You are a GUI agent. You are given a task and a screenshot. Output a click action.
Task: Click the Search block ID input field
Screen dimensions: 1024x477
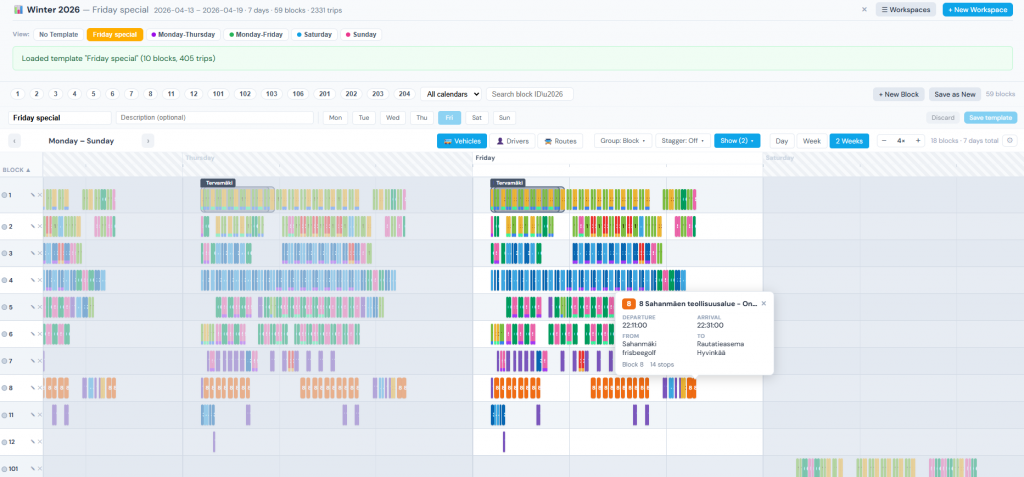pyautogui.click(x=530, y=94)
